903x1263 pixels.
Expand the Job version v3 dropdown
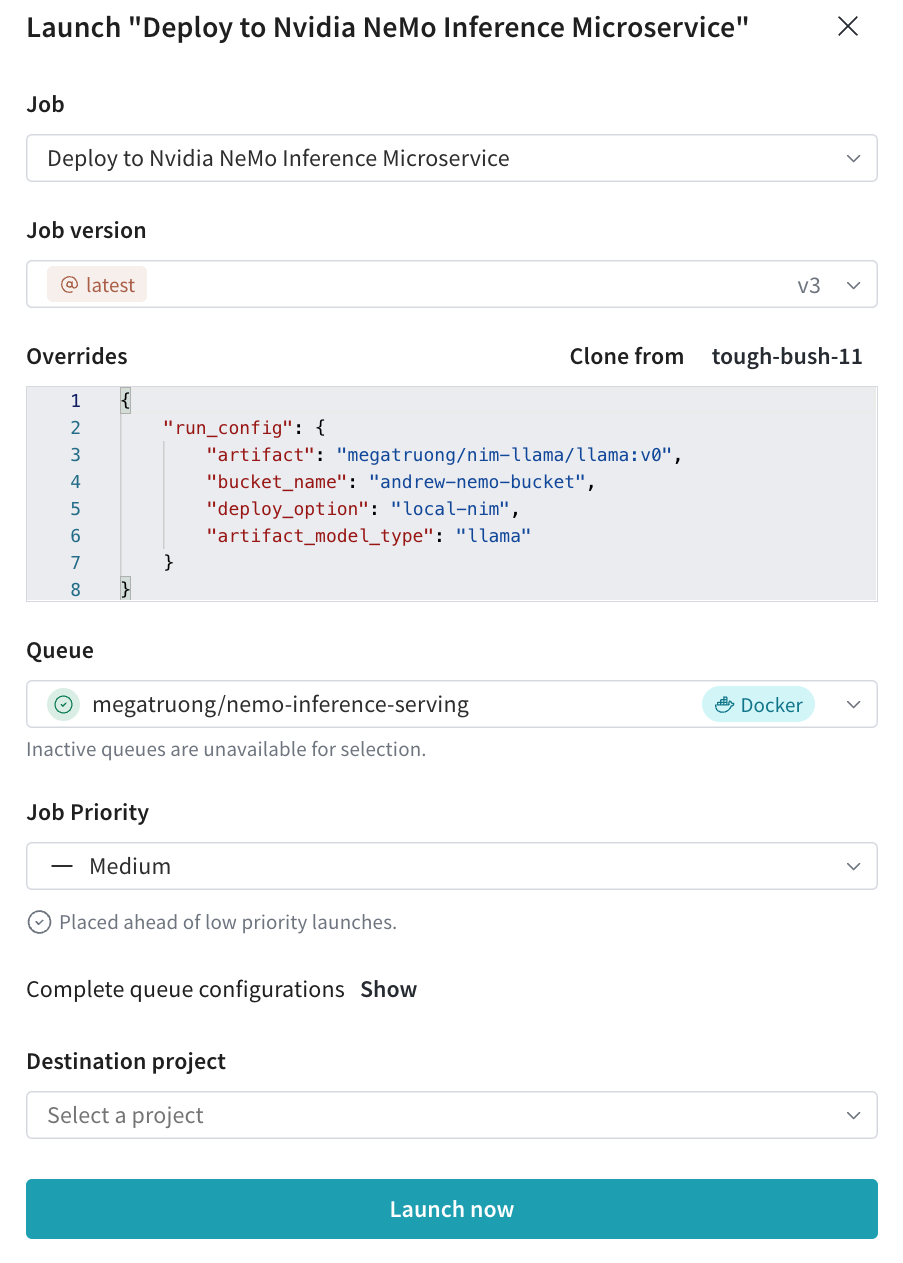tap(852, 285)
